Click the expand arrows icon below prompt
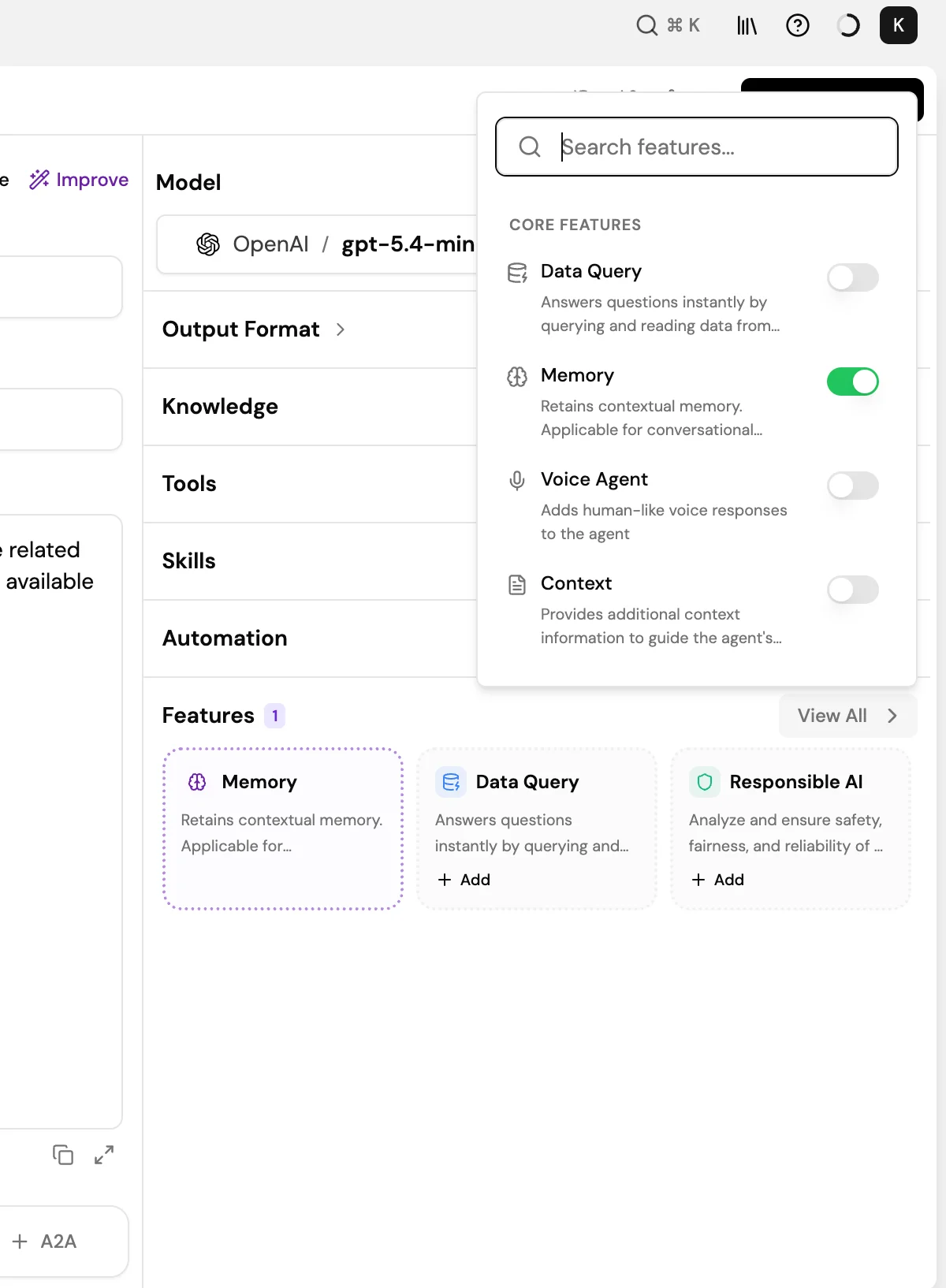The height and width of the screenshot is (1288, 946). (104, 1155)
